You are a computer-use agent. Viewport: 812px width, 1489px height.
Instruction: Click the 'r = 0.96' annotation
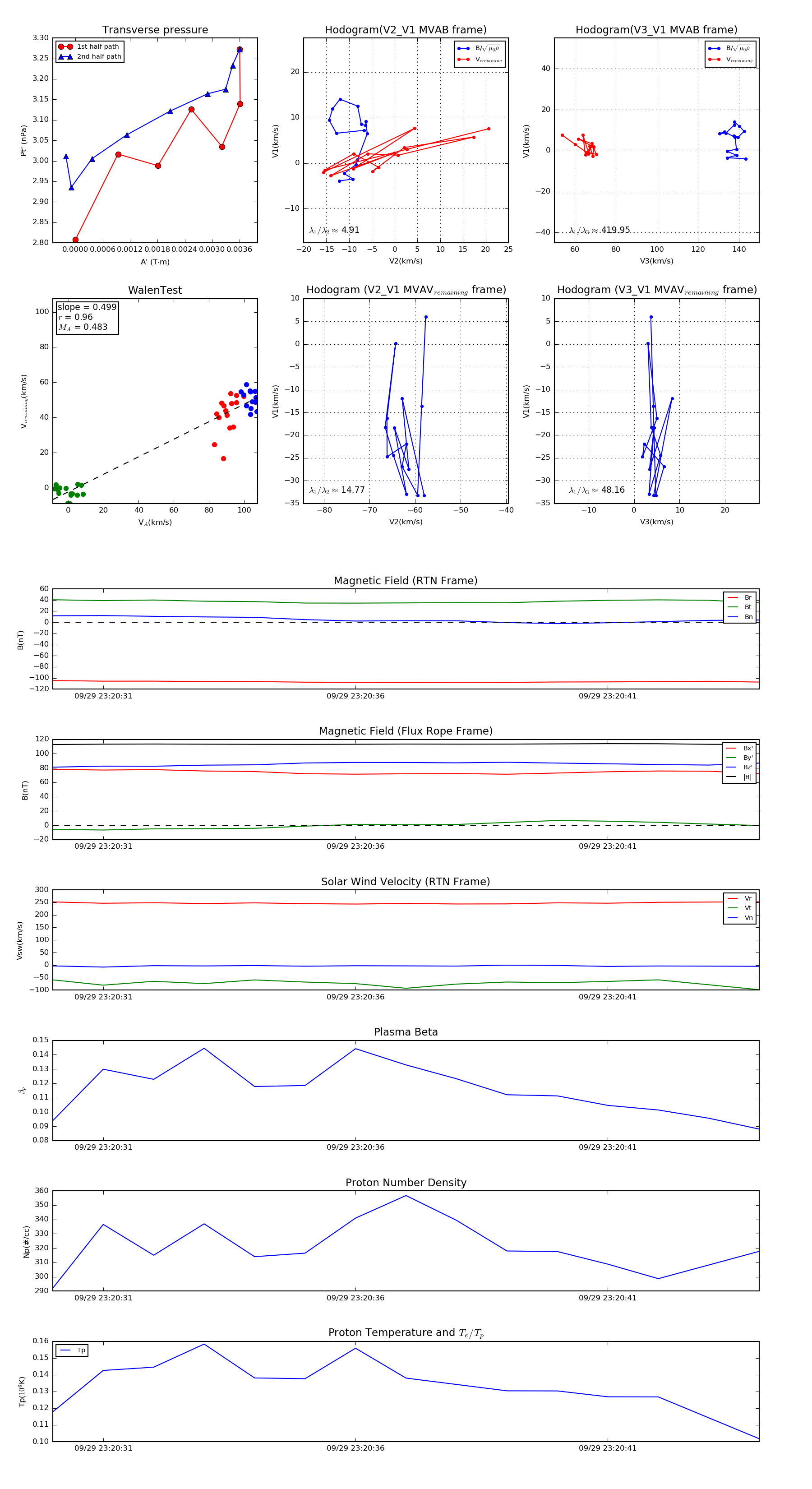75,317
